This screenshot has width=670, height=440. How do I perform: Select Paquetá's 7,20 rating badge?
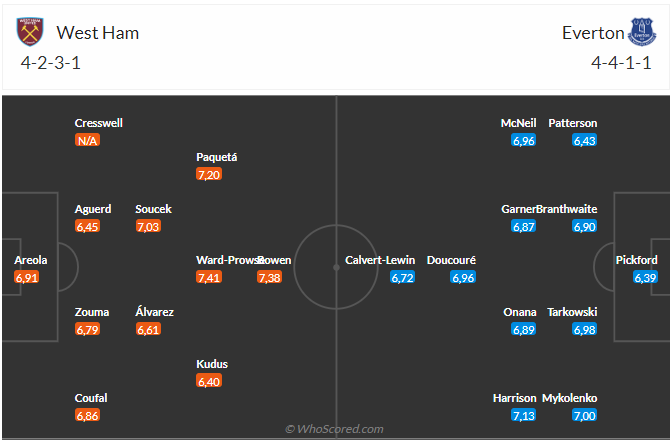click(209, 174)
